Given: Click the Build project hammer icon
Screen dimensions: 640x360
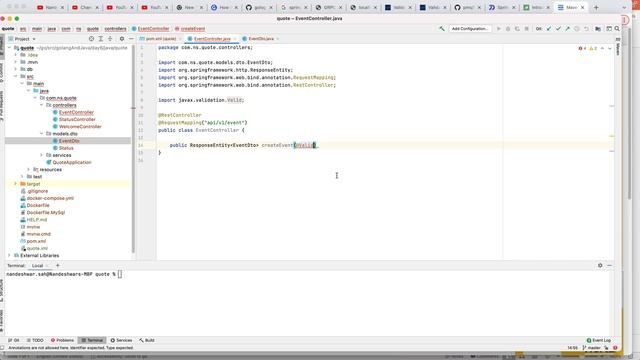Looking at the screenshot, I should pos(442,29).
